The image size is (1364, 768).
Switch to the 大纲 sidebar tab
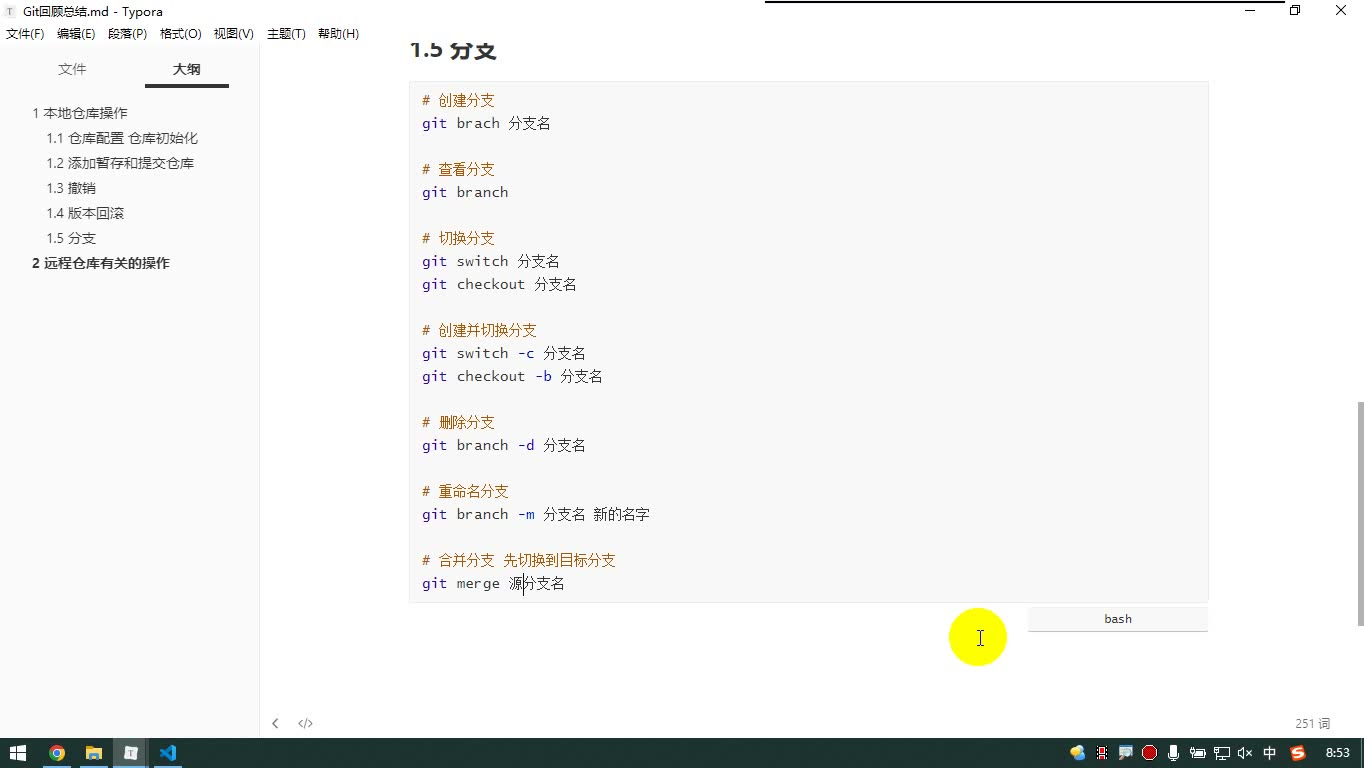pyautogui.click(x=187, y=69)
